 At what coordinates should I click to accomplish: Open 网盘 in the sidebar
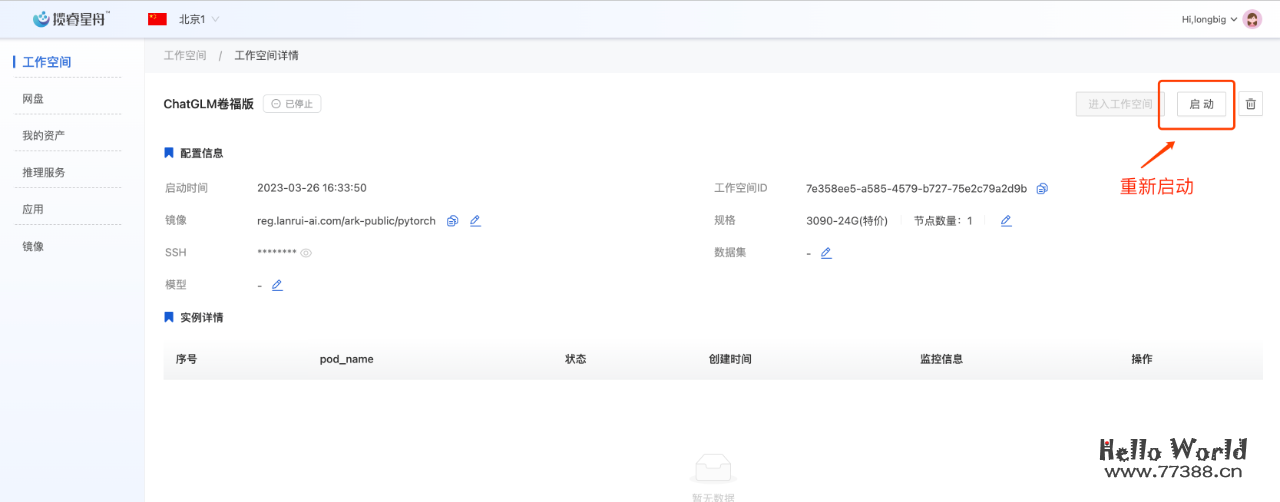pyautogui.click(x=33, y=99)
